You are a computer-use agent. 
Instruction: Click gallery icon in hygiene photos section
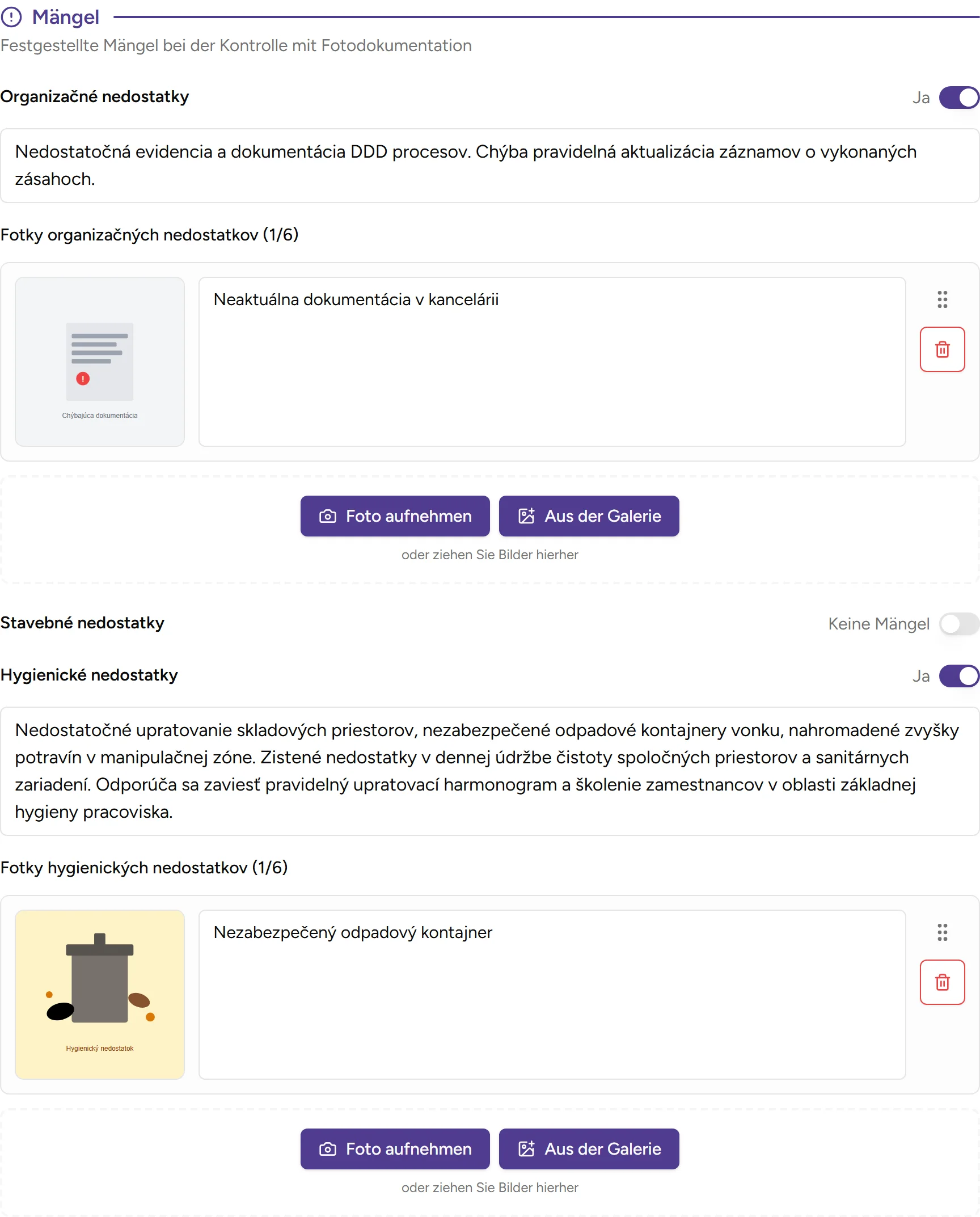pyautogui.click(x=526, y=1149)
